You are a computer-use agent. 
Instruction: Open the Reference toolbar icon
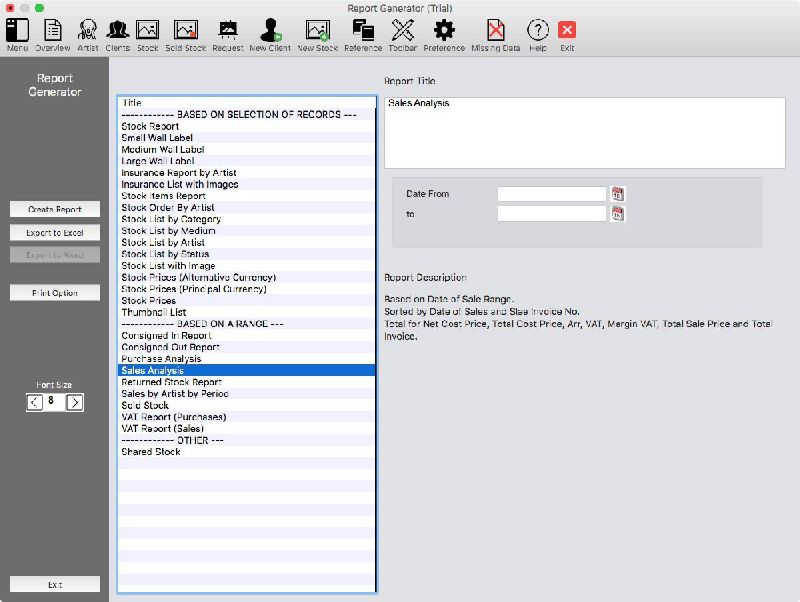pos(363,35)
